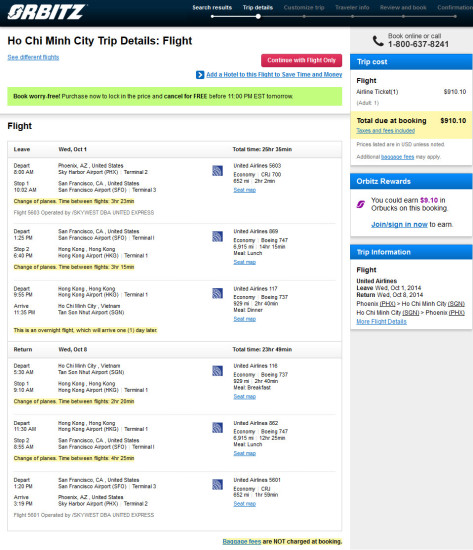This screenshot has height=550, width=473.
Task: Click United Airlines logo for flight 869
Action: pos(217,236)
